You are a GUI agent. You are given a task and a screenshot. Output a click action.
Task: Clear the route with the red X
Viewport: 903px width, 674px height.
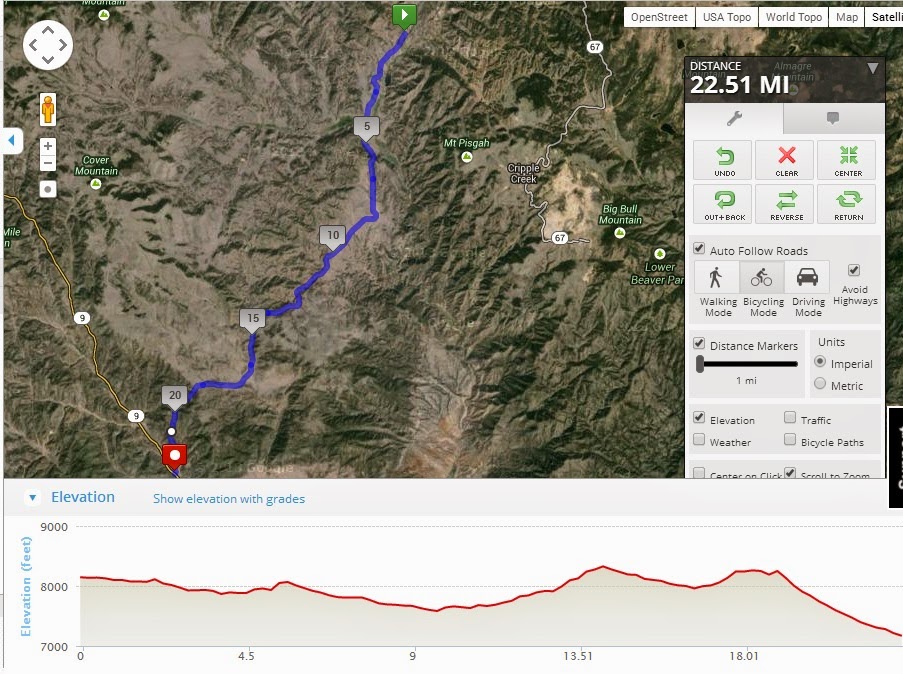786,160
